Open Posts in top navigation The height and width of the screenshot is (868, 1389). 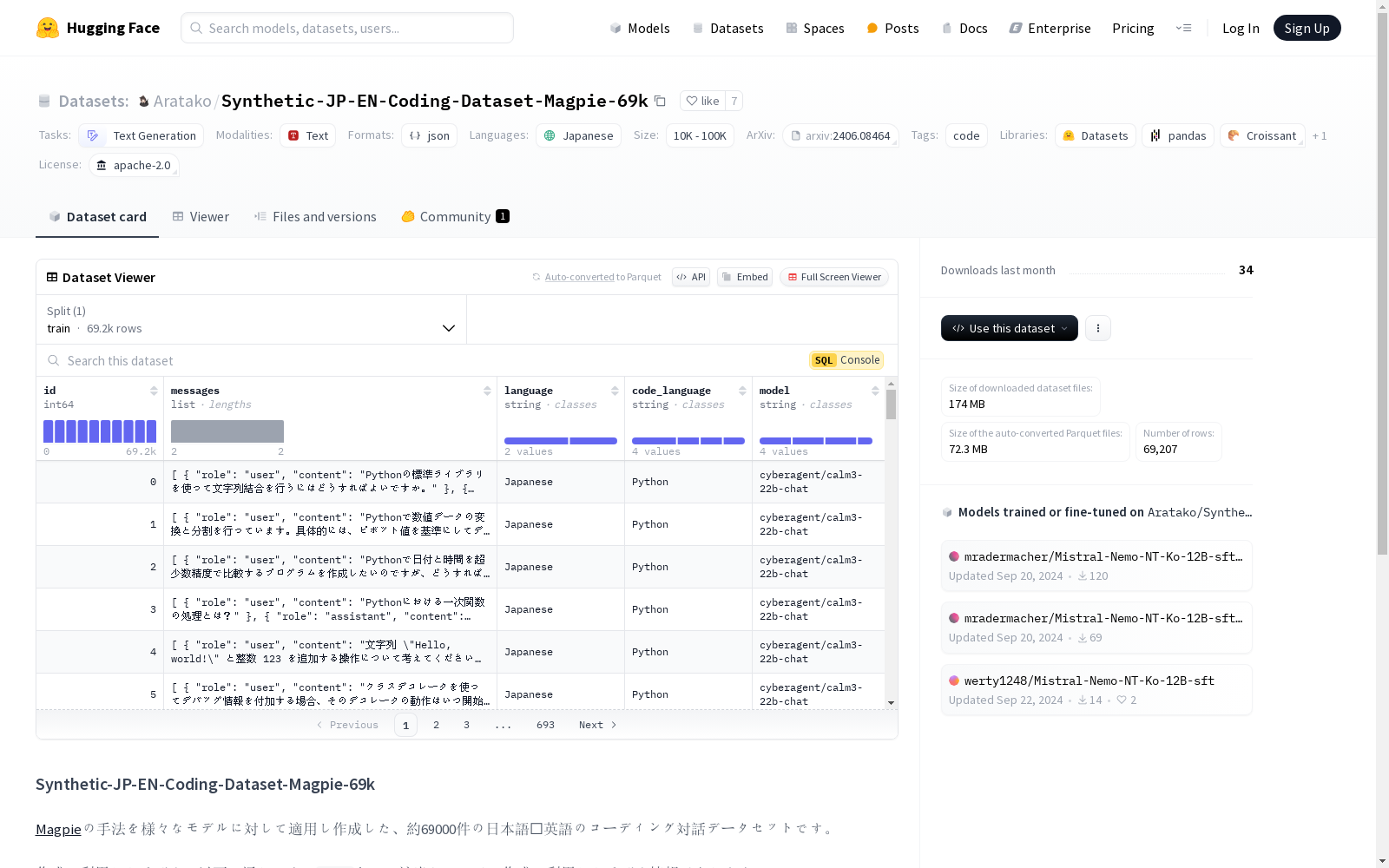pos(892,28)
